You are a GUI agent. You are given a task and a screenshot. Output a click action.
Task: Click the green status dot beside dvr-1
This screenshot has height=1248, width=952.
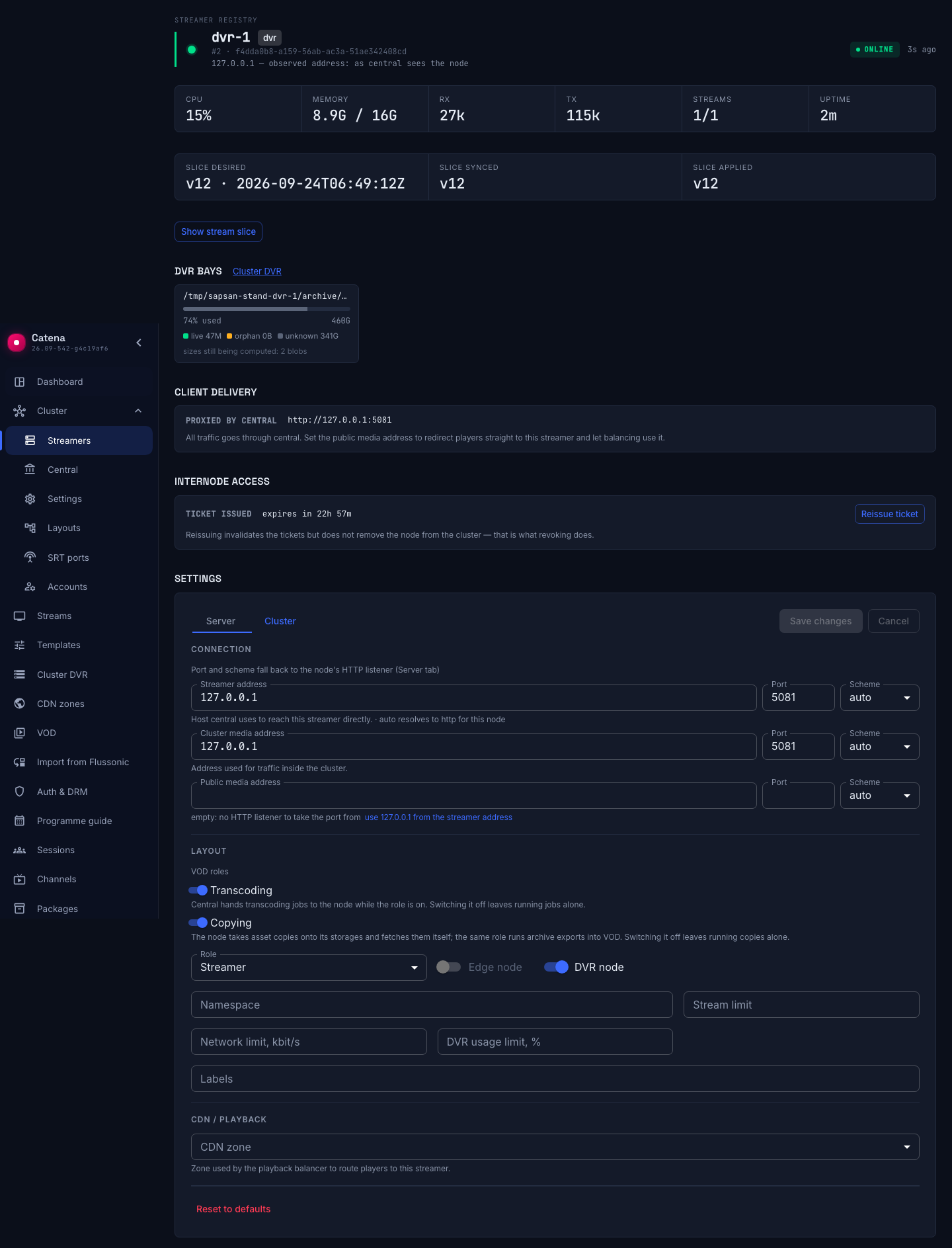pos(192,50)
